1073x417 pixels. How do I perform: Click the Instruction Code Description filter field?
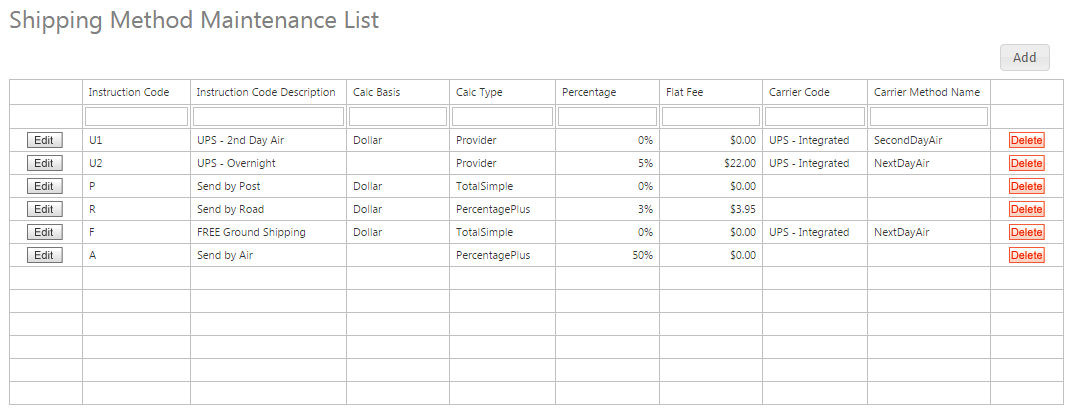point(268,116)
